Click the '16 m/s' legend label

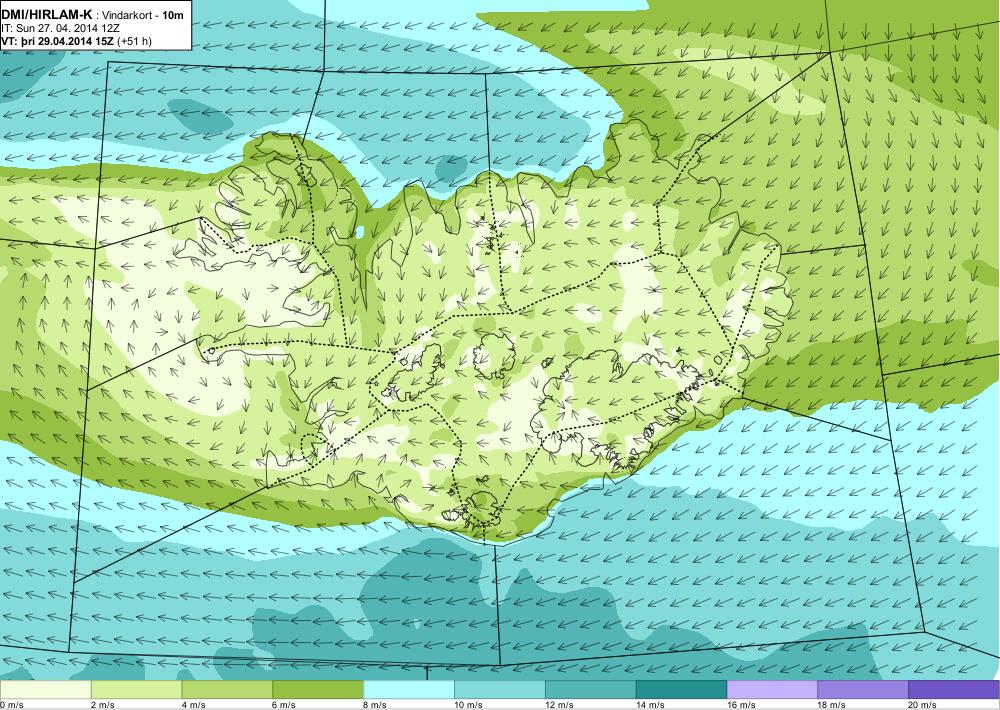pyautogui.click(x=741, y=705)
